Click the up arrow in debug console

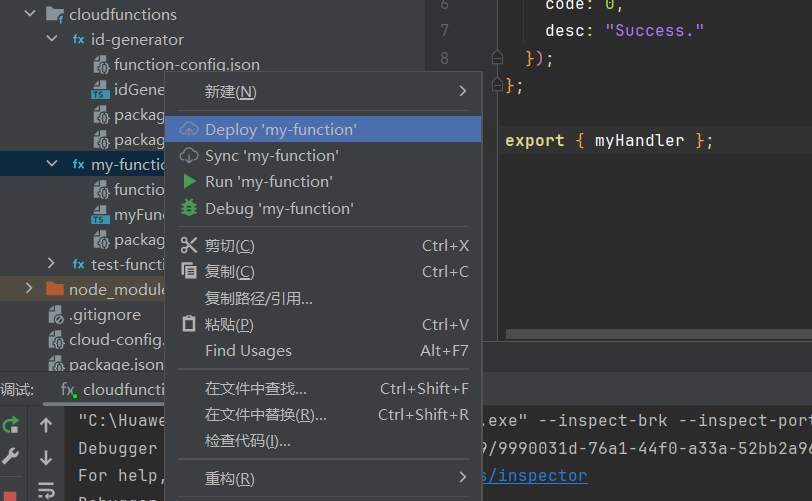coord(46,425)
